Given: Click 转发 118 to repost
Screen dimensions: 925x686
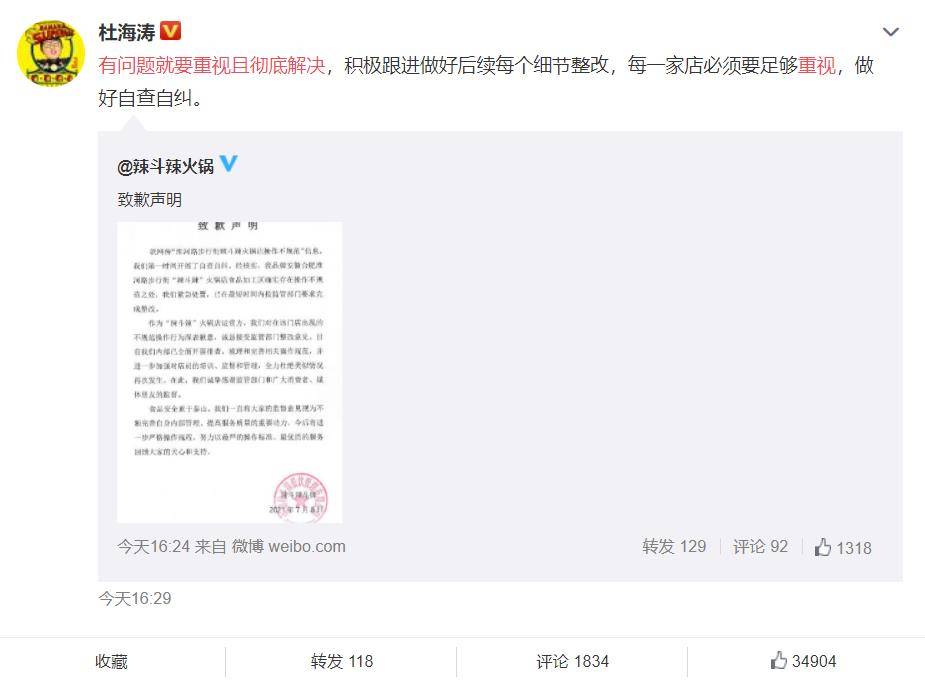Looking at the screenshot, I should coord(342,661).
